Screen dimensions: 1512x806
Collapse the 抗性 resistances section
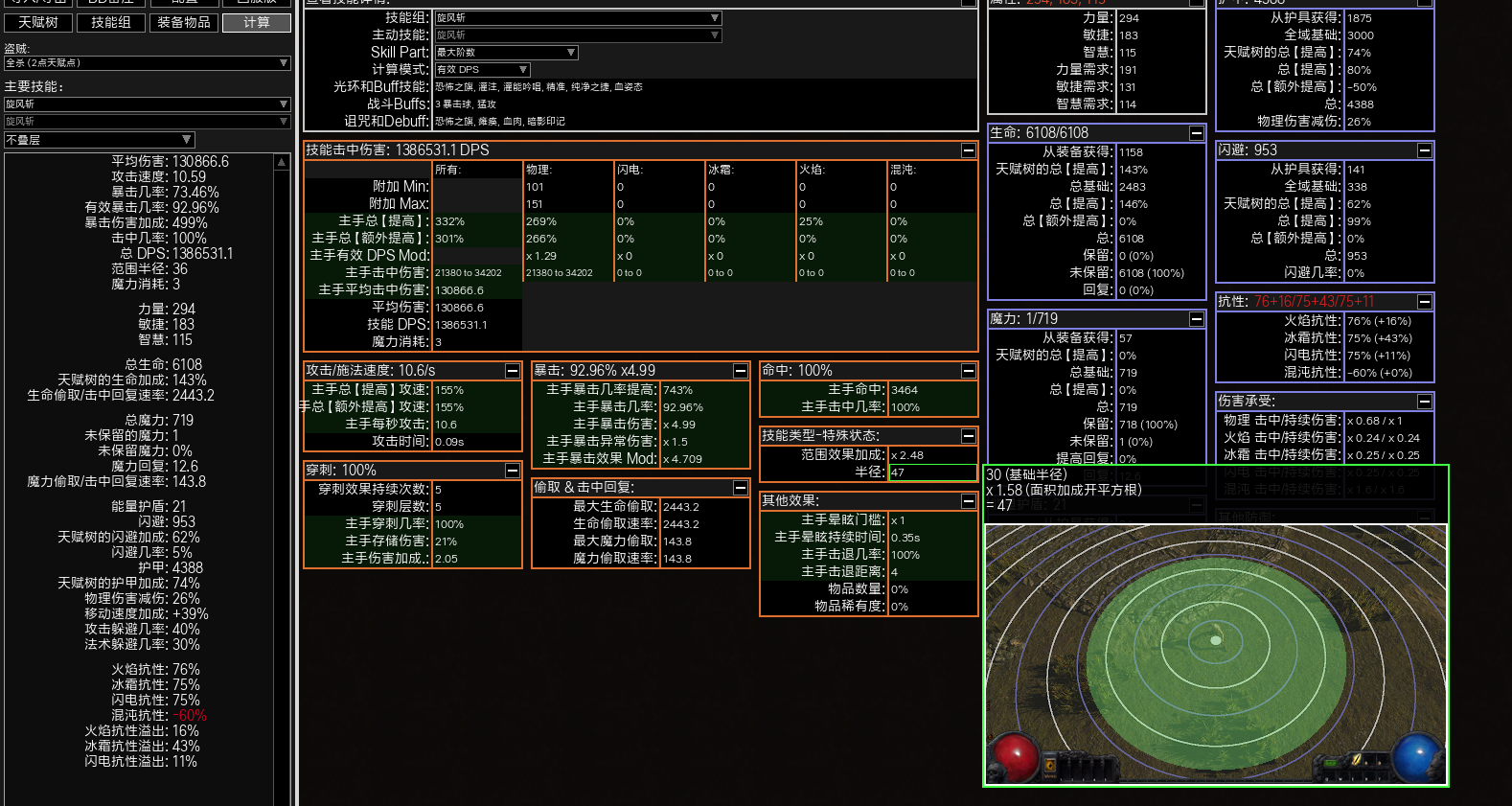point(1424,302)
